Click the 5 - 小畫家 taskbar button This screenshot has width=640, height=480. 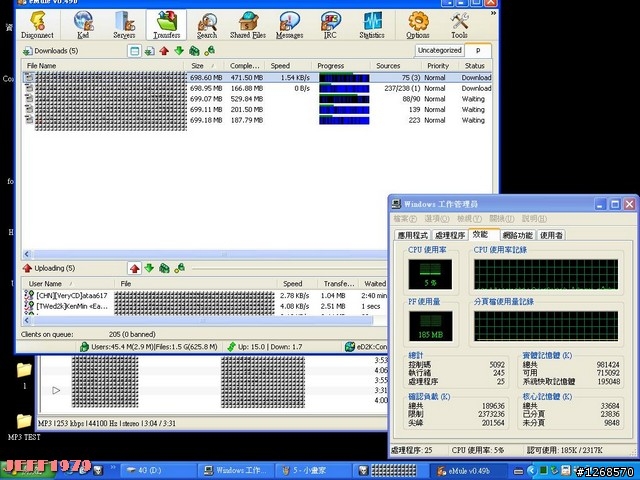pyautogui.click(x=313, y=471)
